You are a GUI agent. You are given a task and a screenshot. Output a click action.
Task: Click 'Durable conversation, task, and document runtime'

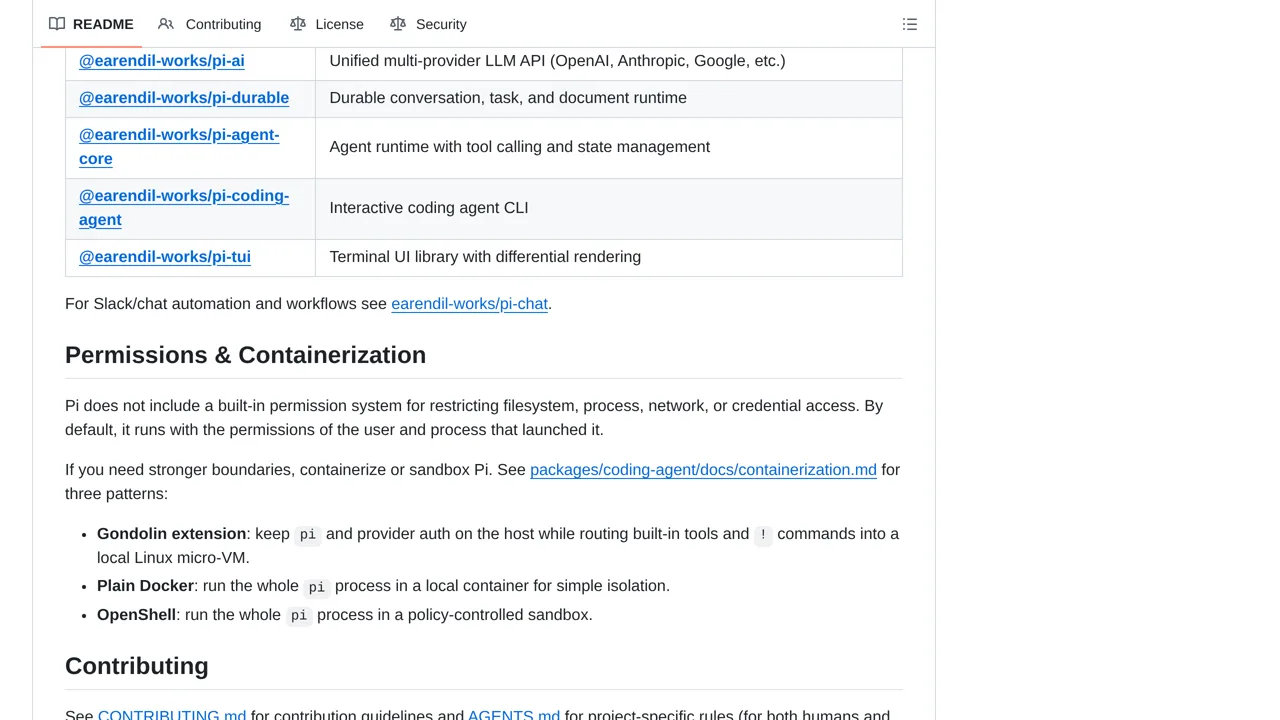[508, 98]
